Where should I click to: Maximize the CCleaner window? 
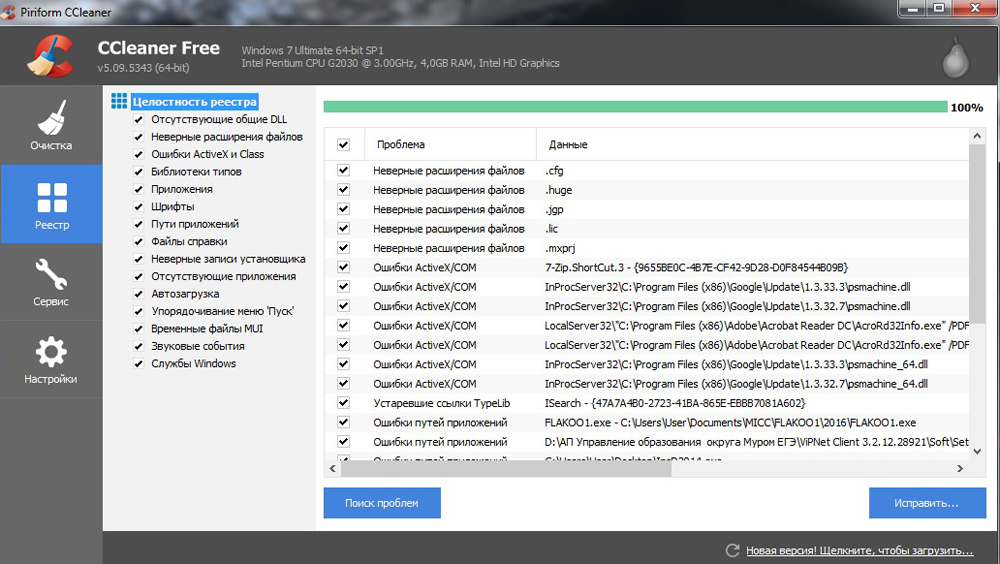click(x=939, y=9)
